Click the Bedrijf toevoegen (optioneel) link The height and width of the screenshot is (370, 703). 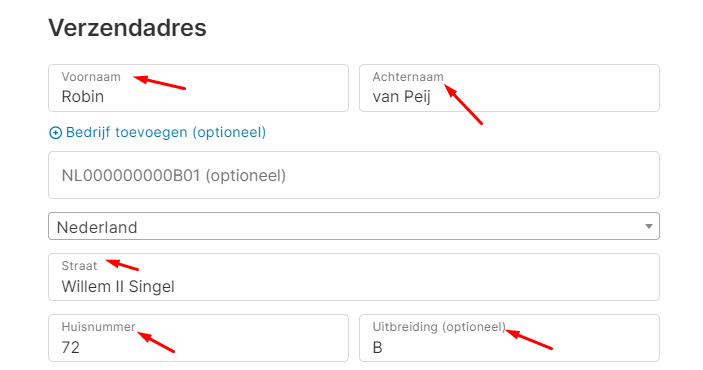157,132
